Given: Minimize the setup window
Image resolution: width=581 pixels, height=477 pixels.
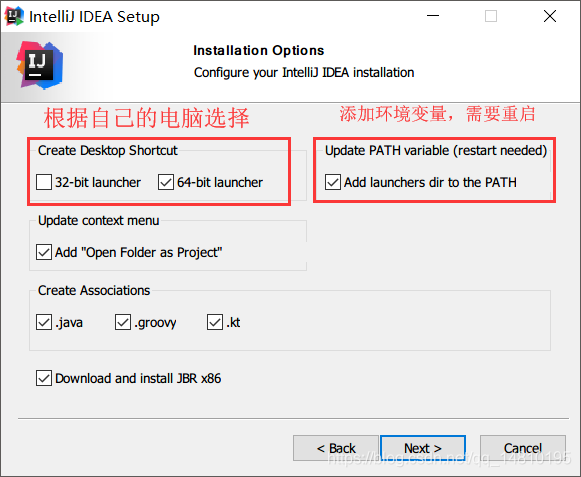Looking at the screenshot, I should click(433, 16).
